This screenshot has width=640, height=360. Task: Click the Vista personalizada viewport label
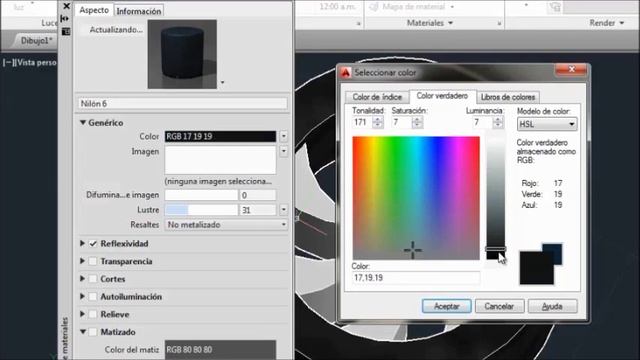(37, 62)
